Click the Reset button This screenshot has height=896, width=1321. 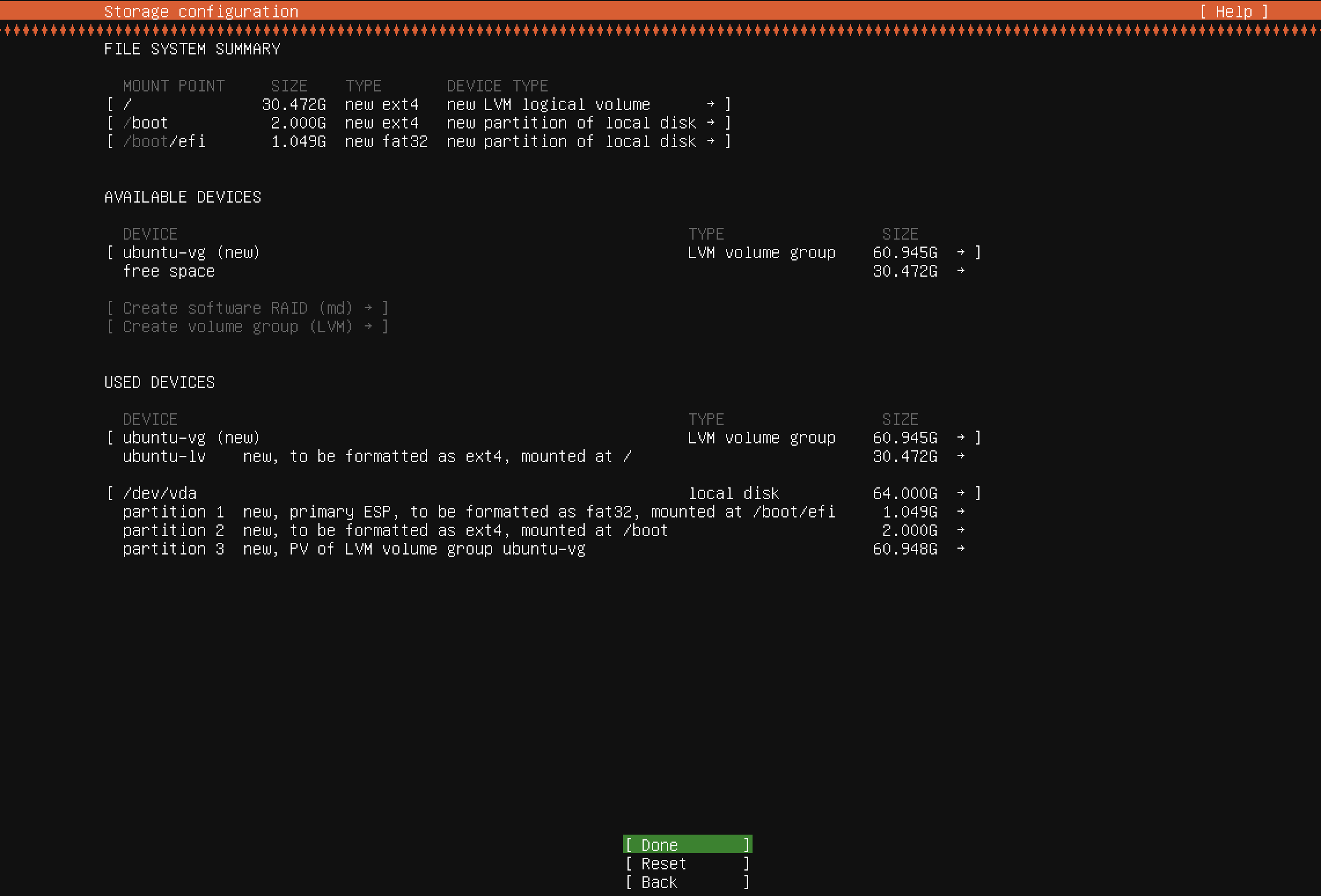pos(687,864)
